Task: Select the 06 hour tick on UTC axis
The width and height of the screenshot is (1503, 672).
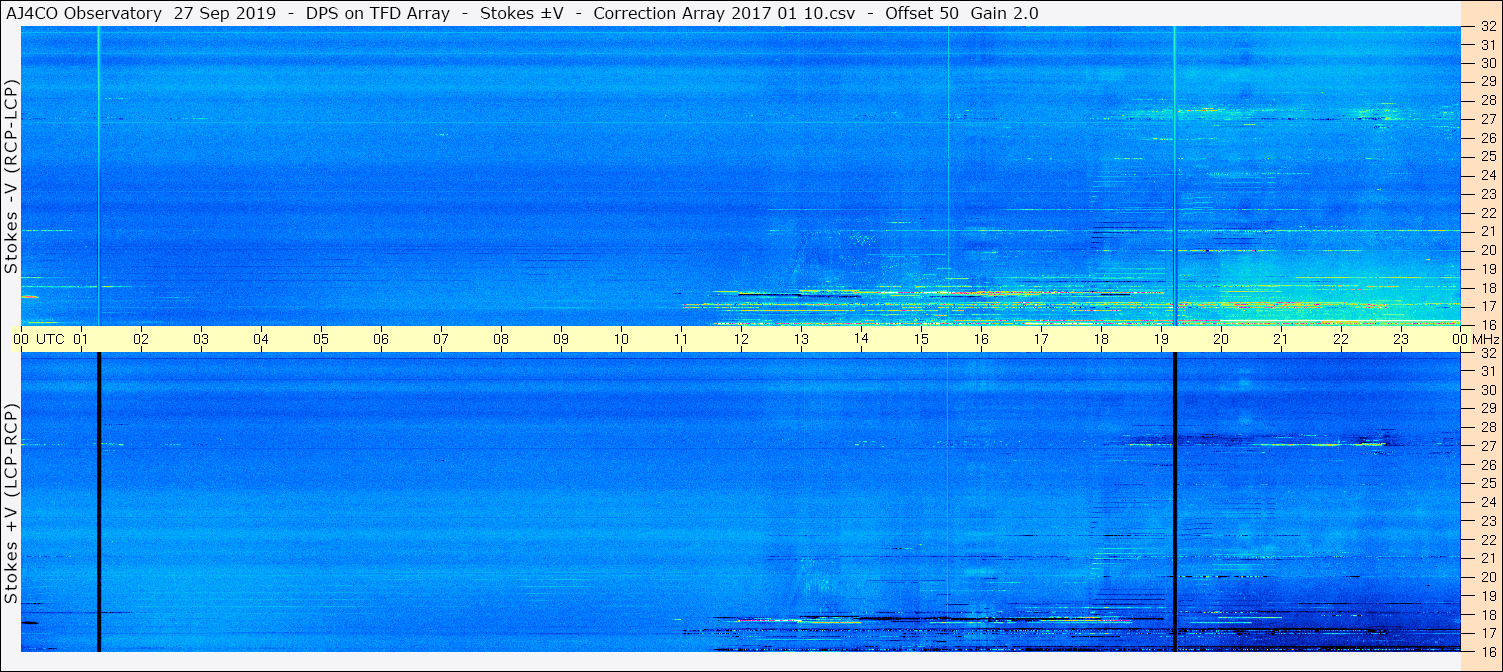Action: pos(381,339)
